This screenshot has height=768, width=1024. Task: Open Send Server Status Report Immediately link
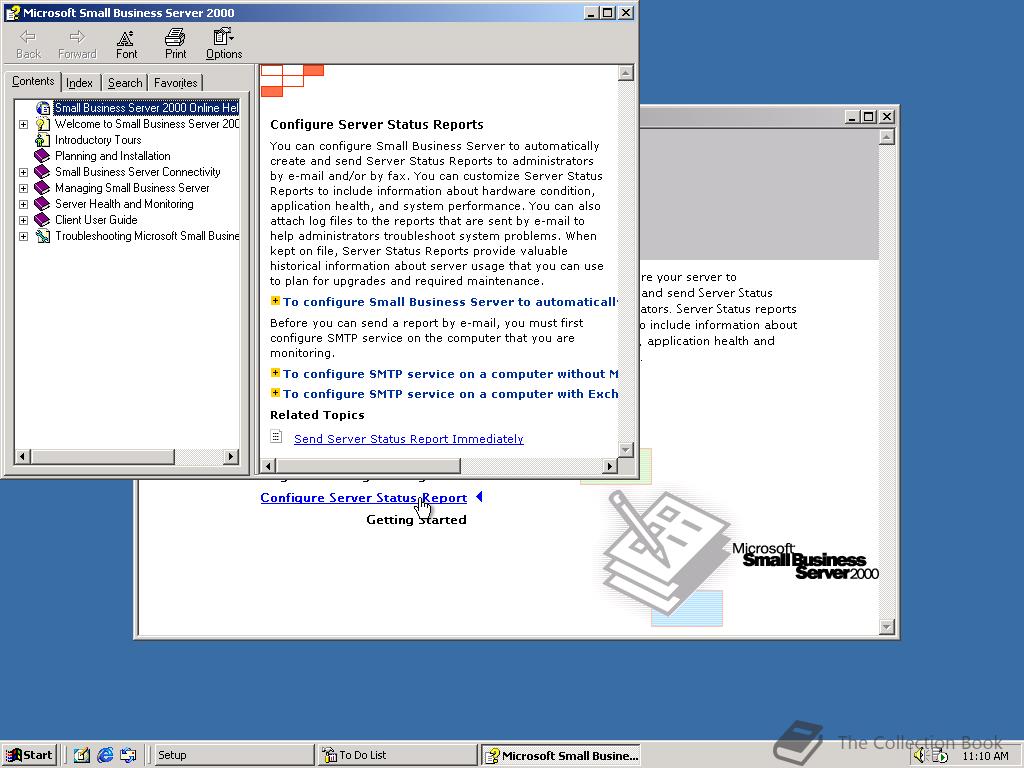(409, 439)
